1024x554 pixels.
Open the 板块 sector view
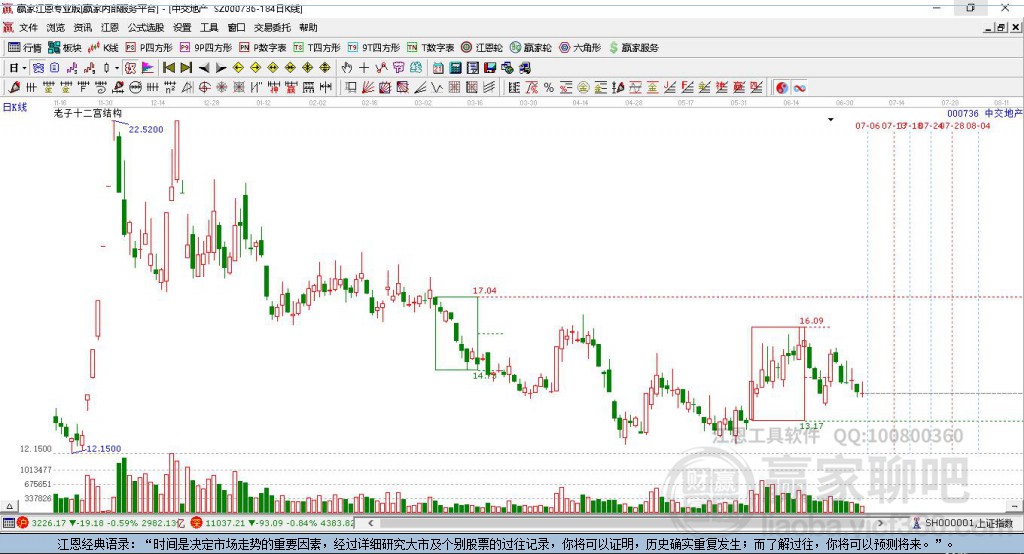pos(65,48)
